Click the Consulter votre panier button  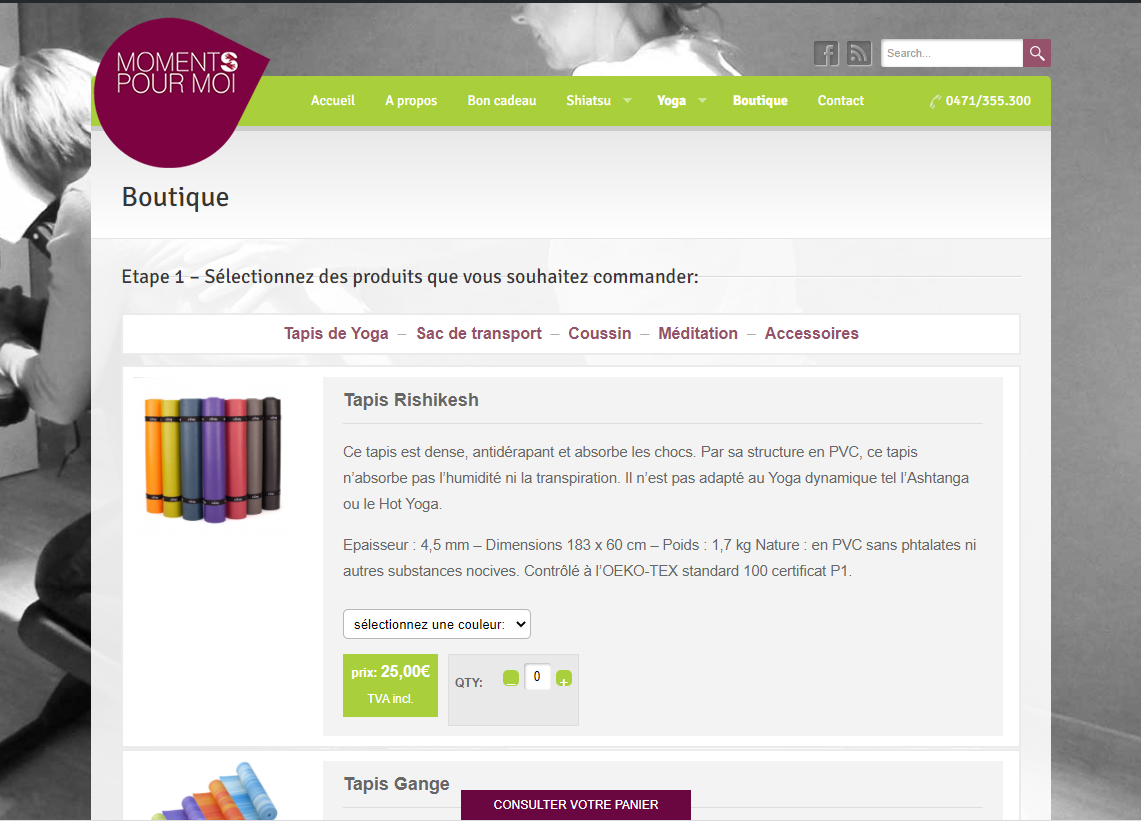pos(576,804)
